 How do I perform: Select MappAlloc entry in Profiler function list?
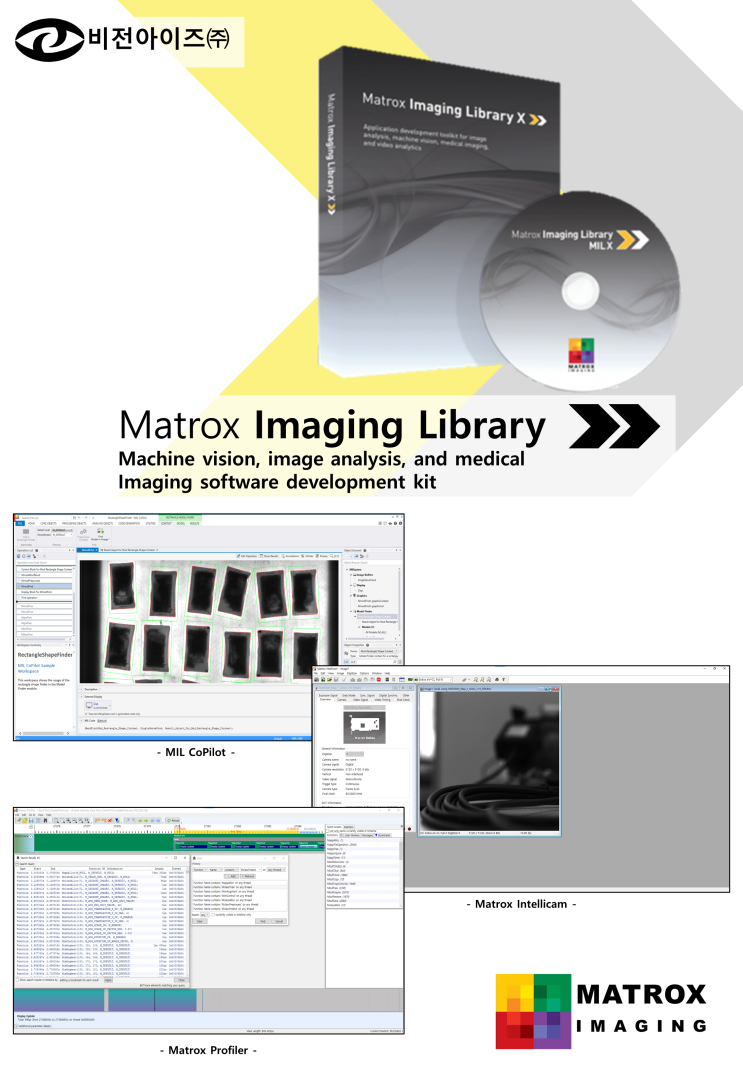[x=335, y=840]
